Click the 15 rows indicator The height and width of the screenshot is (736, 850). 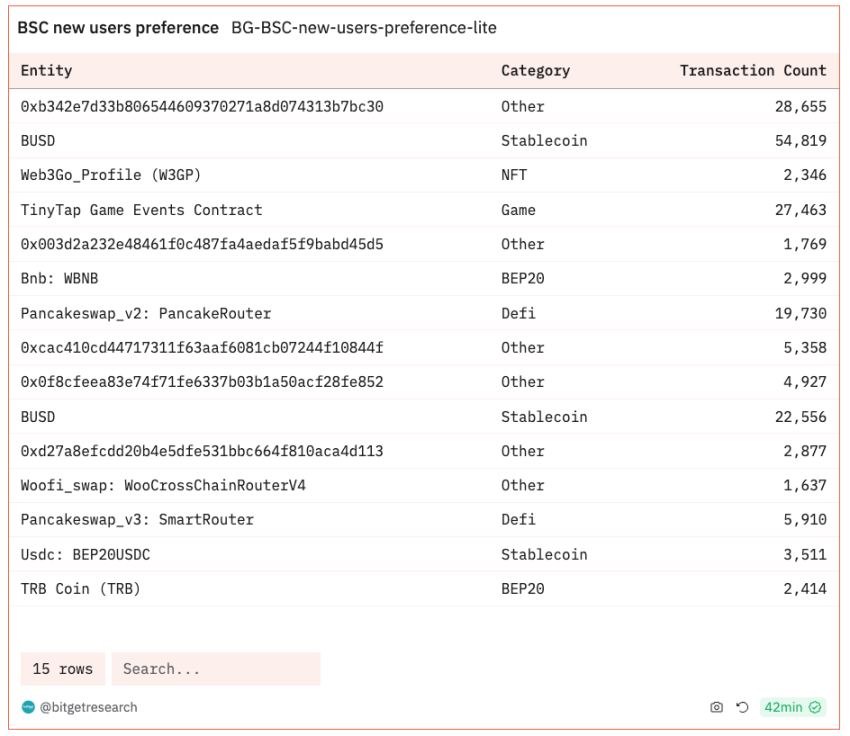click(x=62, y=669)
